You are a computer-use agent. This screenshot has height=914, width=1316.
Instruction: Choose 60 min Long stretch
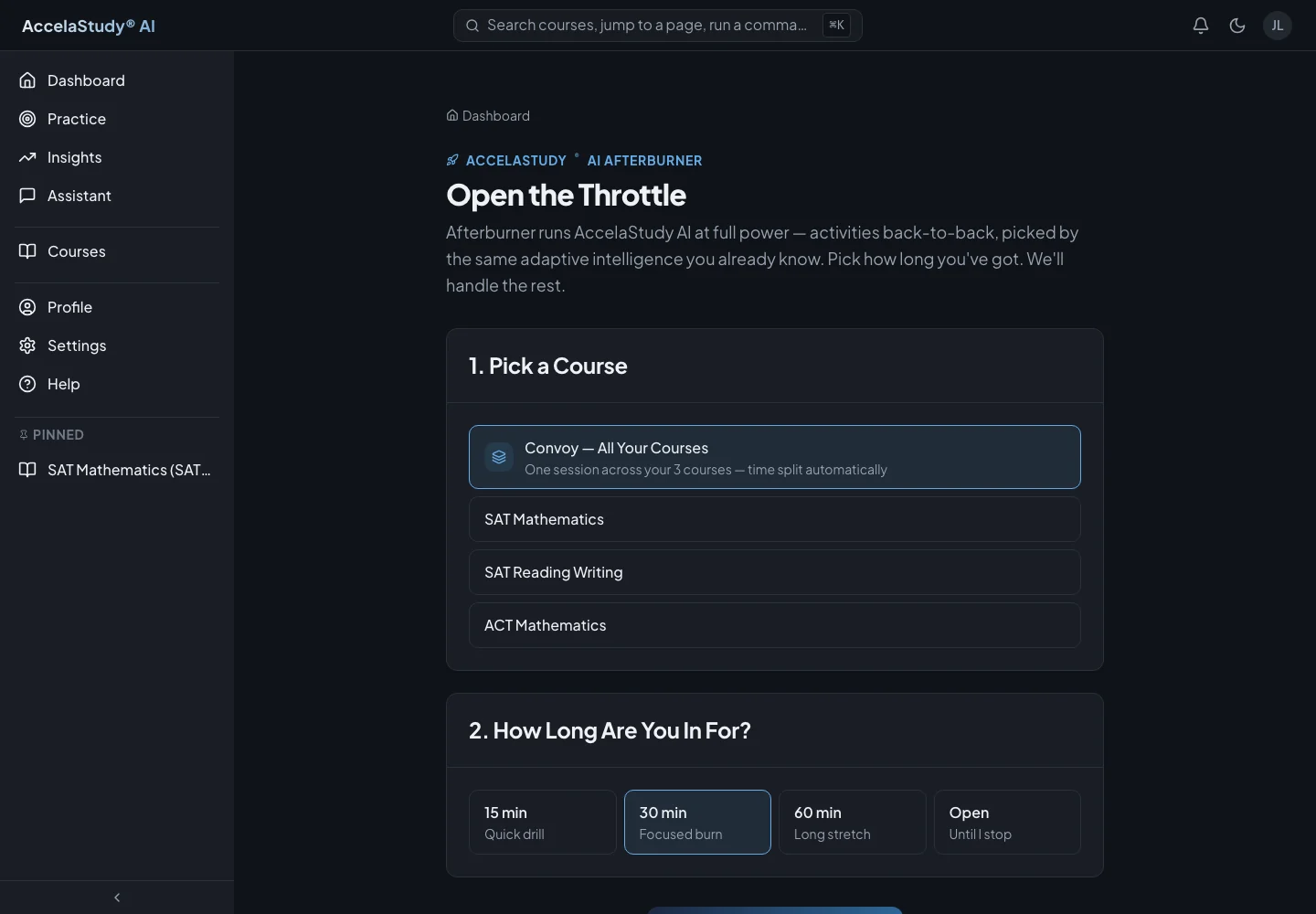(x=853, y=823)
